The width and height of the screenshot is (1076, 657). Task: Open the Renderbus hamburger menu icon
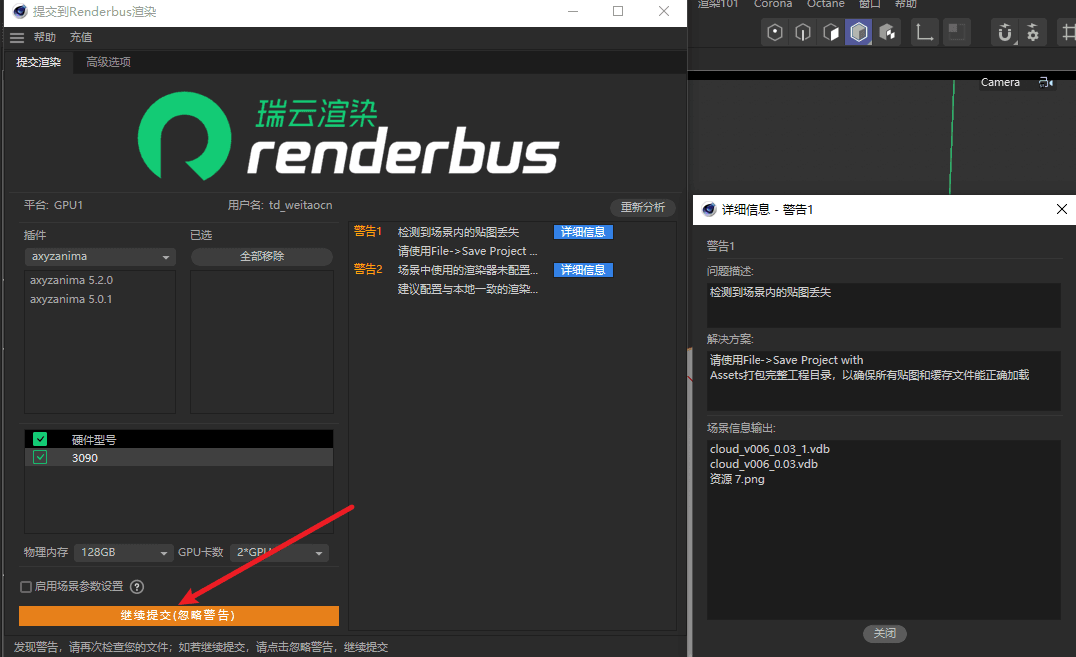(16, 37)
